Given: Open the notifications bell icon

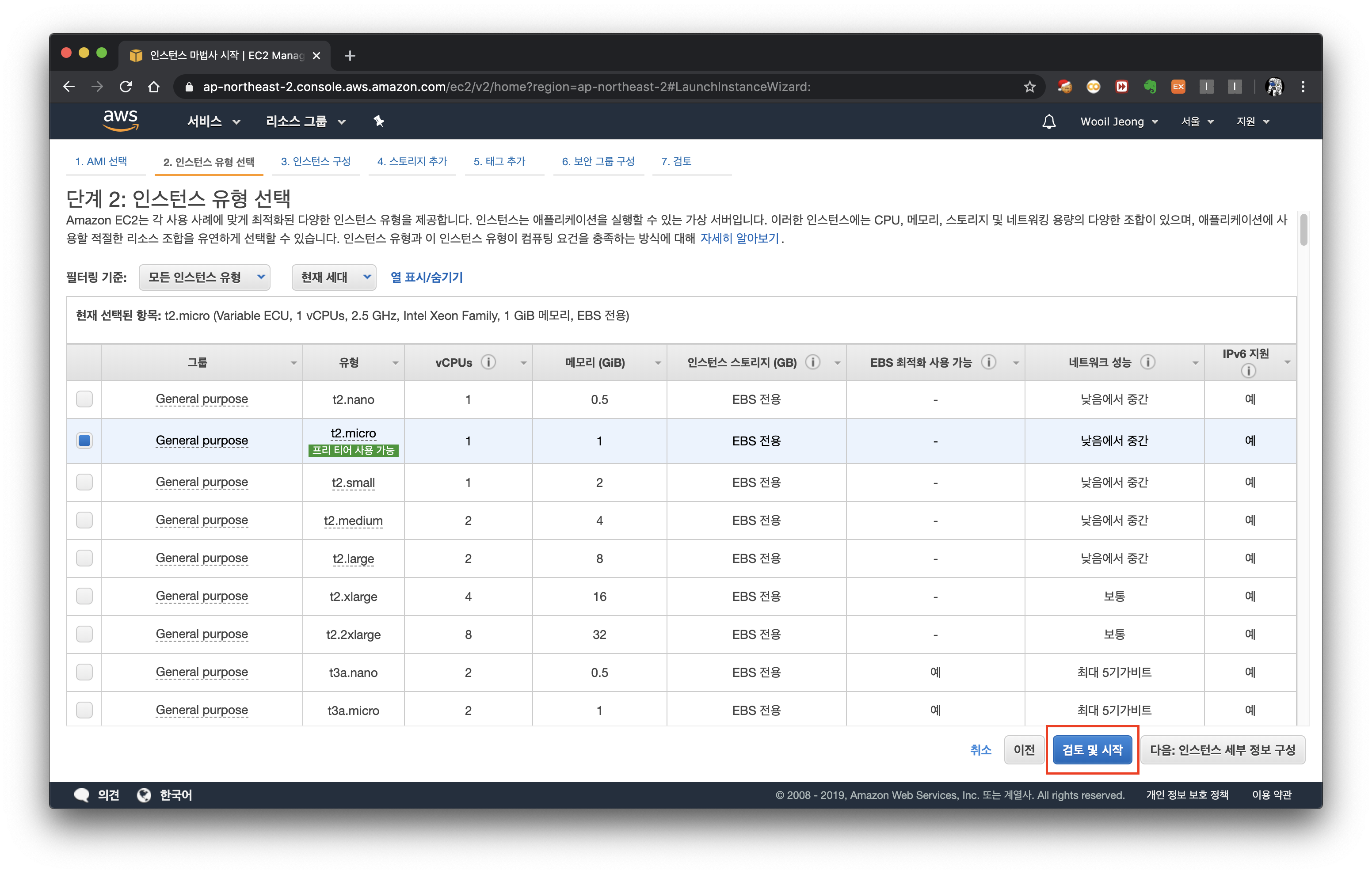Looking at the screenshot, I should pos(1048,122).
